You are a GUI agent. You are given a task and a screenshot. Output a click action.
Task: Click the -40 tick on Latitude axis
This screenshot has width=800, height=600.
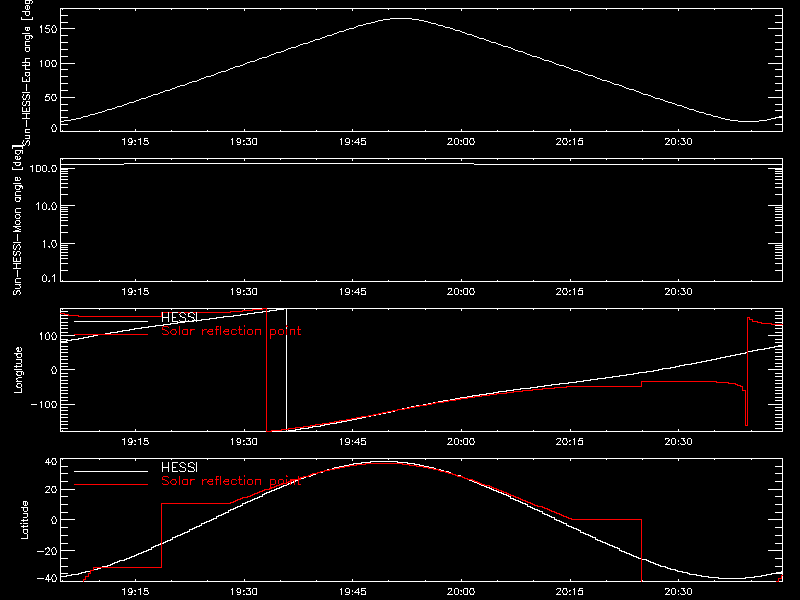coord(47,579)
